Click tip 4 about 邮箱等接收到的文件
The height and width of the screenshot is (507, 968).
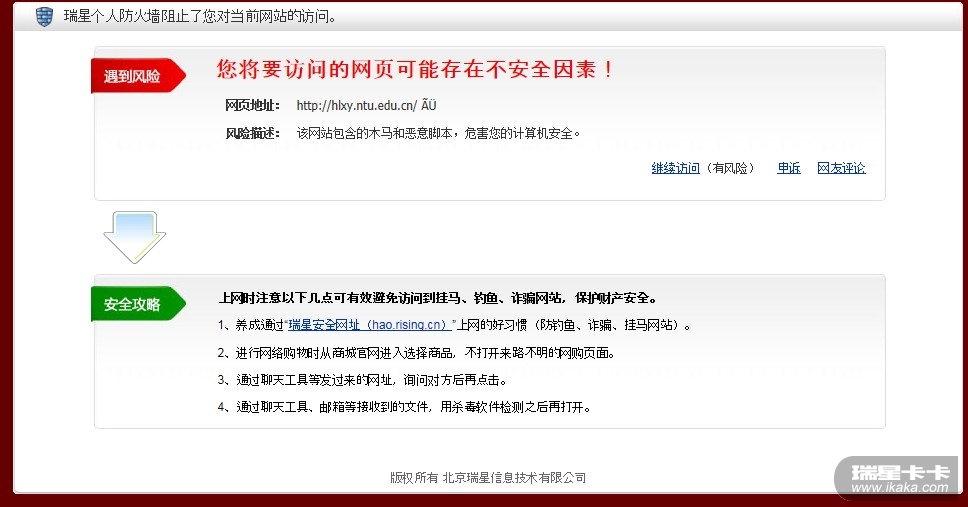(404, 408)
